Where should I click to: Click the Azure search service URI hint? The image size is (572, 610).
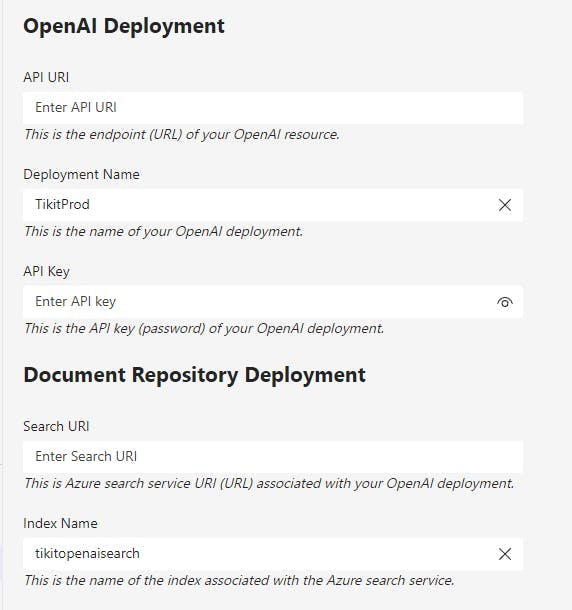click(x=269, y=484)
